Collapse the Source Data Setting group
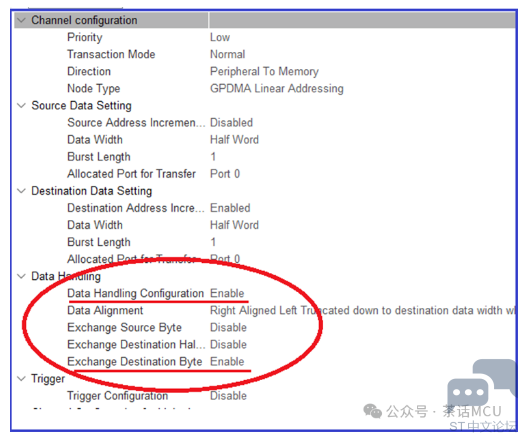This screenshot has height=442, width=526. coord(21,106)
